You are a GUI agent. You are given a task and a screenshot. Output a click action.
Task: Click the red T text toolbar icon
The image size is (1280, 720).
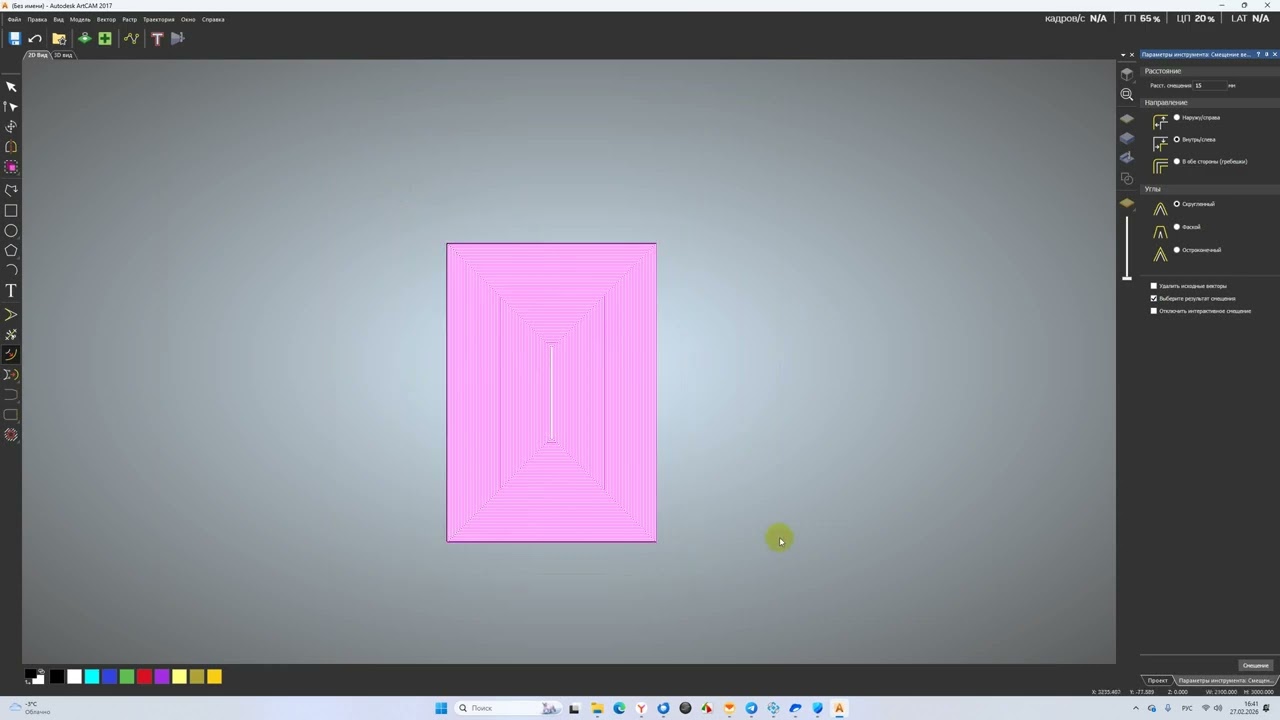coord(157,38)
